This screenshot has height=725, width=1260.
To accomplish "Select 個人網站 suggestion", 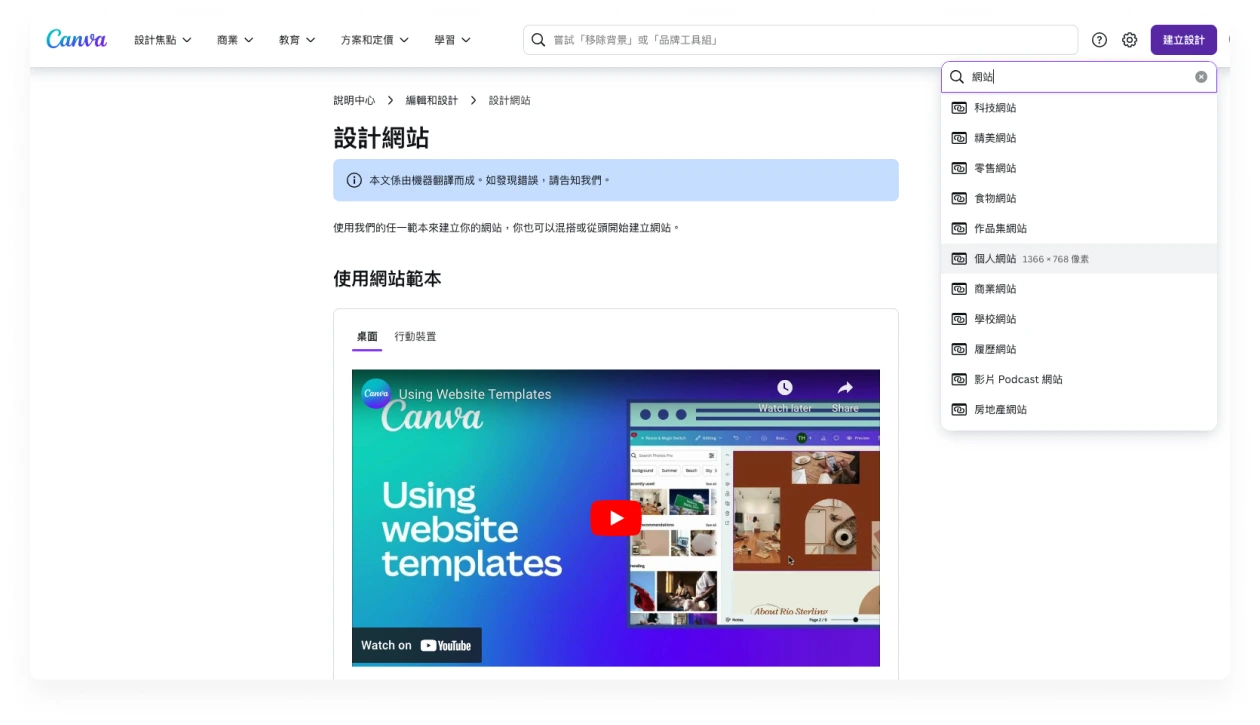I will pos(1079,259).
